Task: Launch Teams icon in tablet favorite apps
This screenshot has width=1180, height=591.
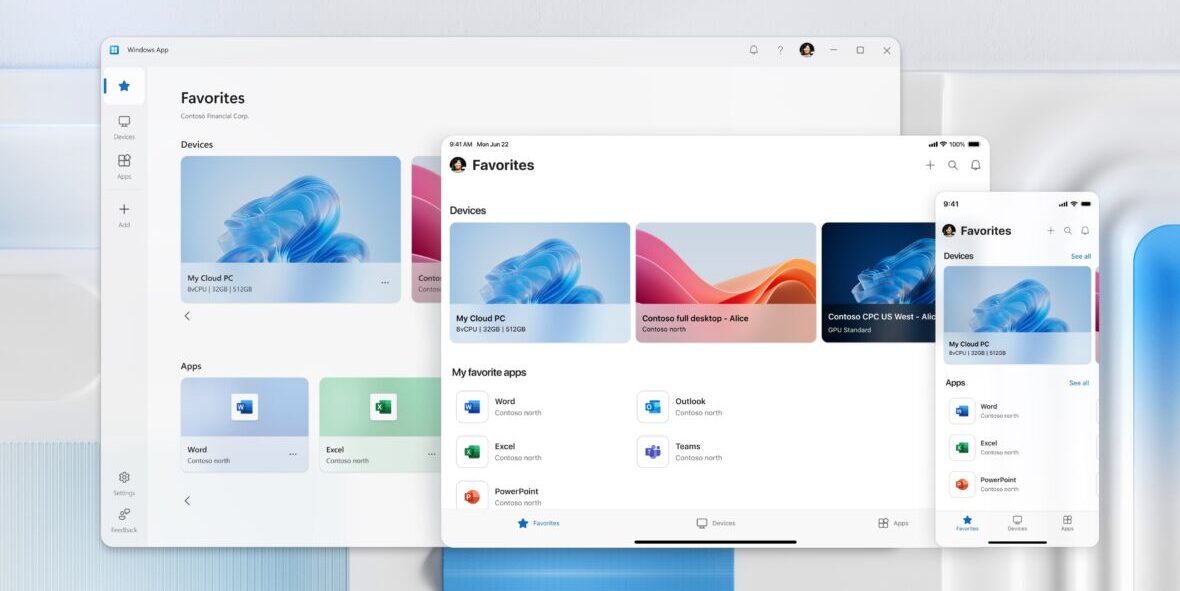Action: coord(652,452)
